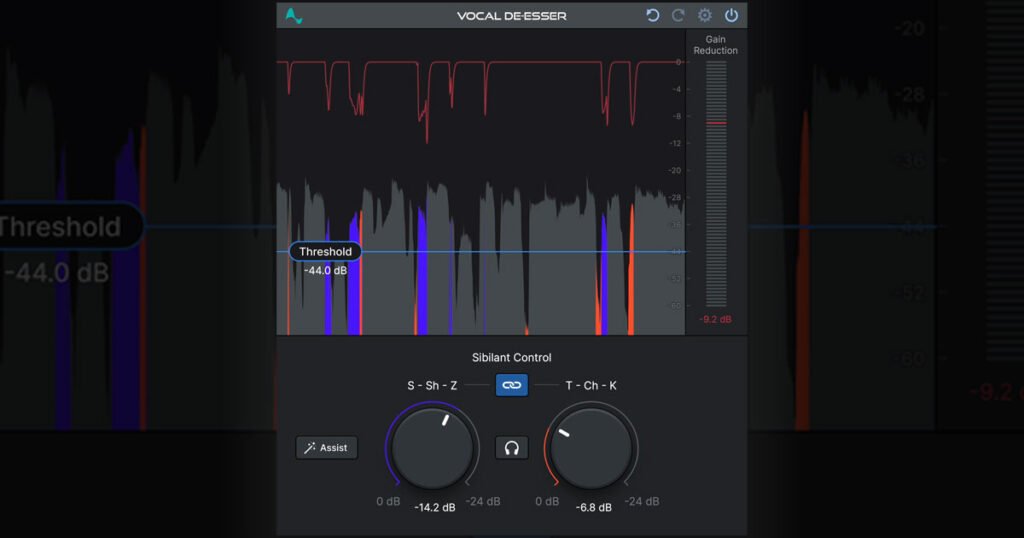Viewport: 1024px width, 538px height.
Task: Open the settings gear menu
Action: [705, 15]
